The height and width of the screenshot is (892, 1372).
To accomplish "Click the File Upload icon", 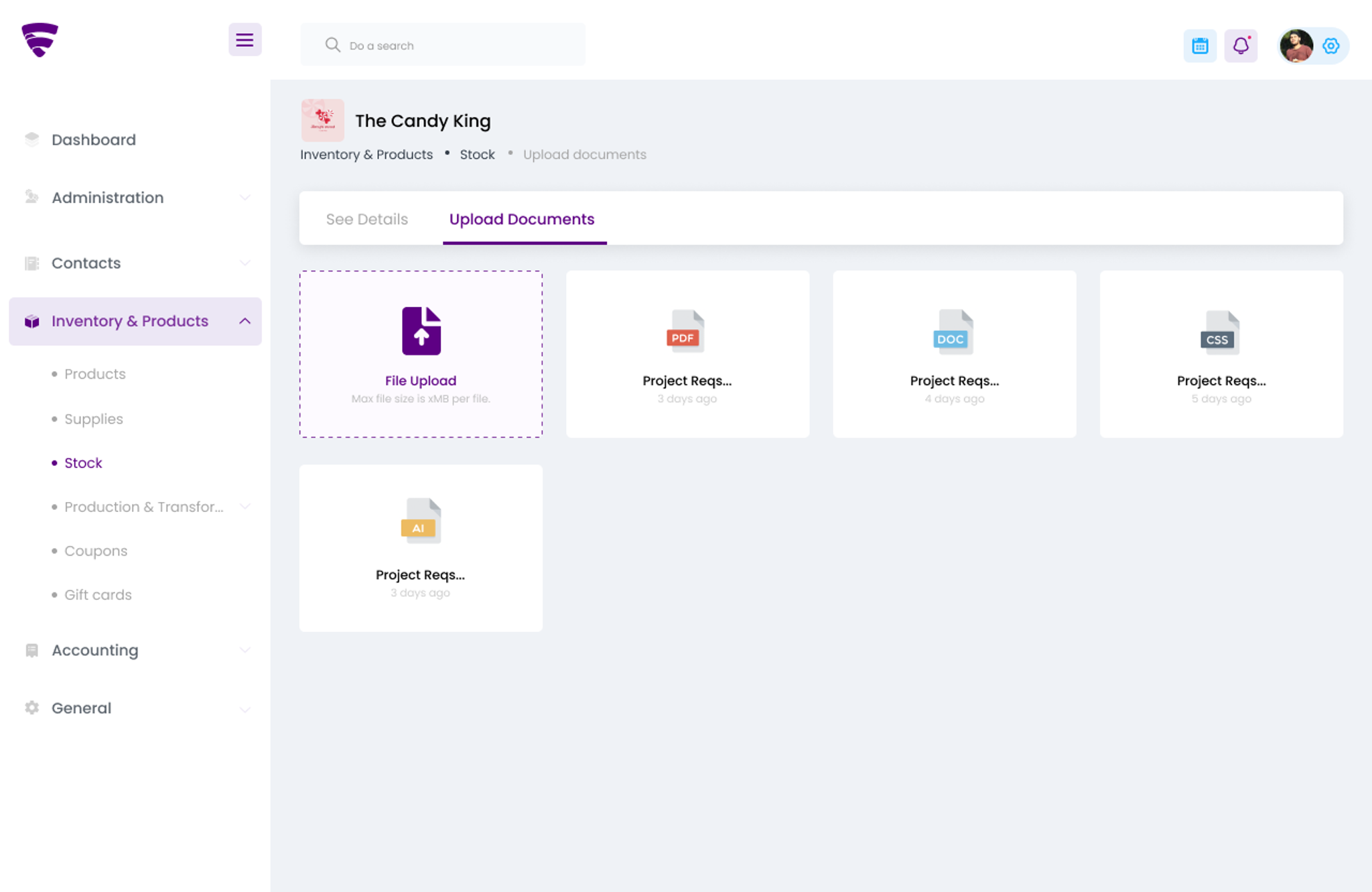I will coord(421,330).
